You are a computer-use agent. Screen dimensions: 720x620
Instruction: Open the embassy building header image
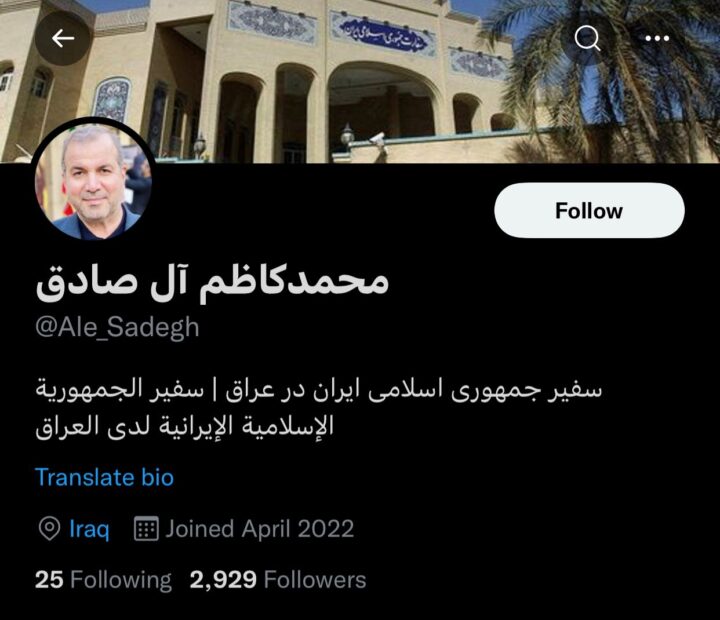(360, 81)
